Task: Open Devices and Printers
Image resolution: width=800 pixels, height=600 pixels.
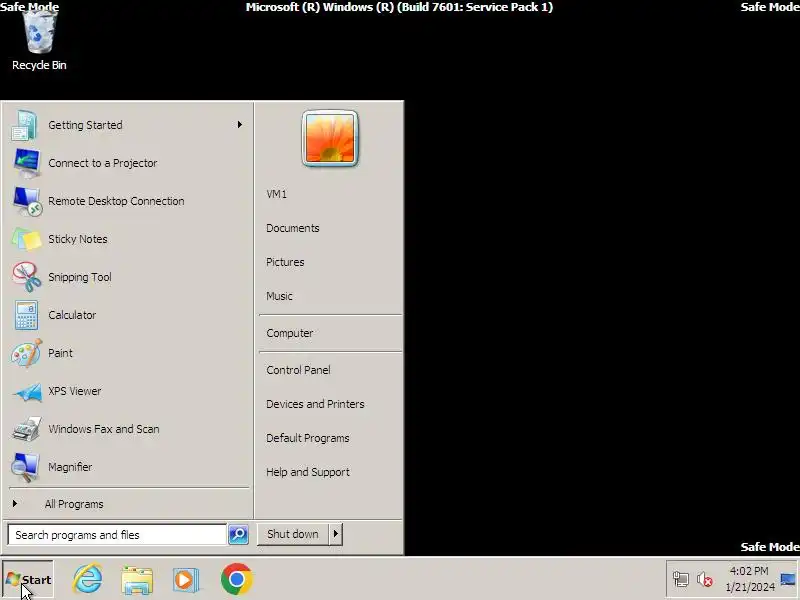Action: coord(315,404)
